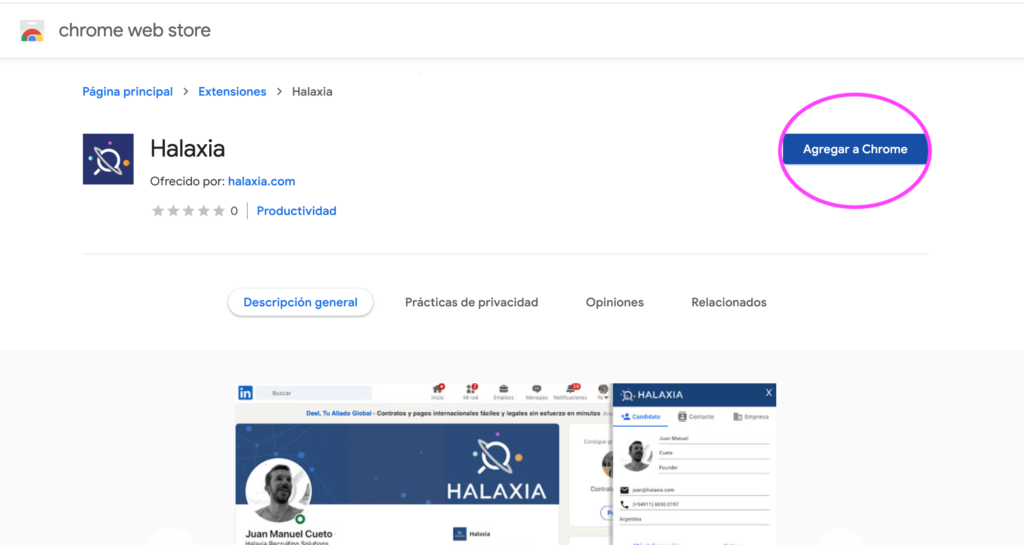Click the email envelope icon in Halaxia panel
The image size is (1024, 545).
(624, 490)
